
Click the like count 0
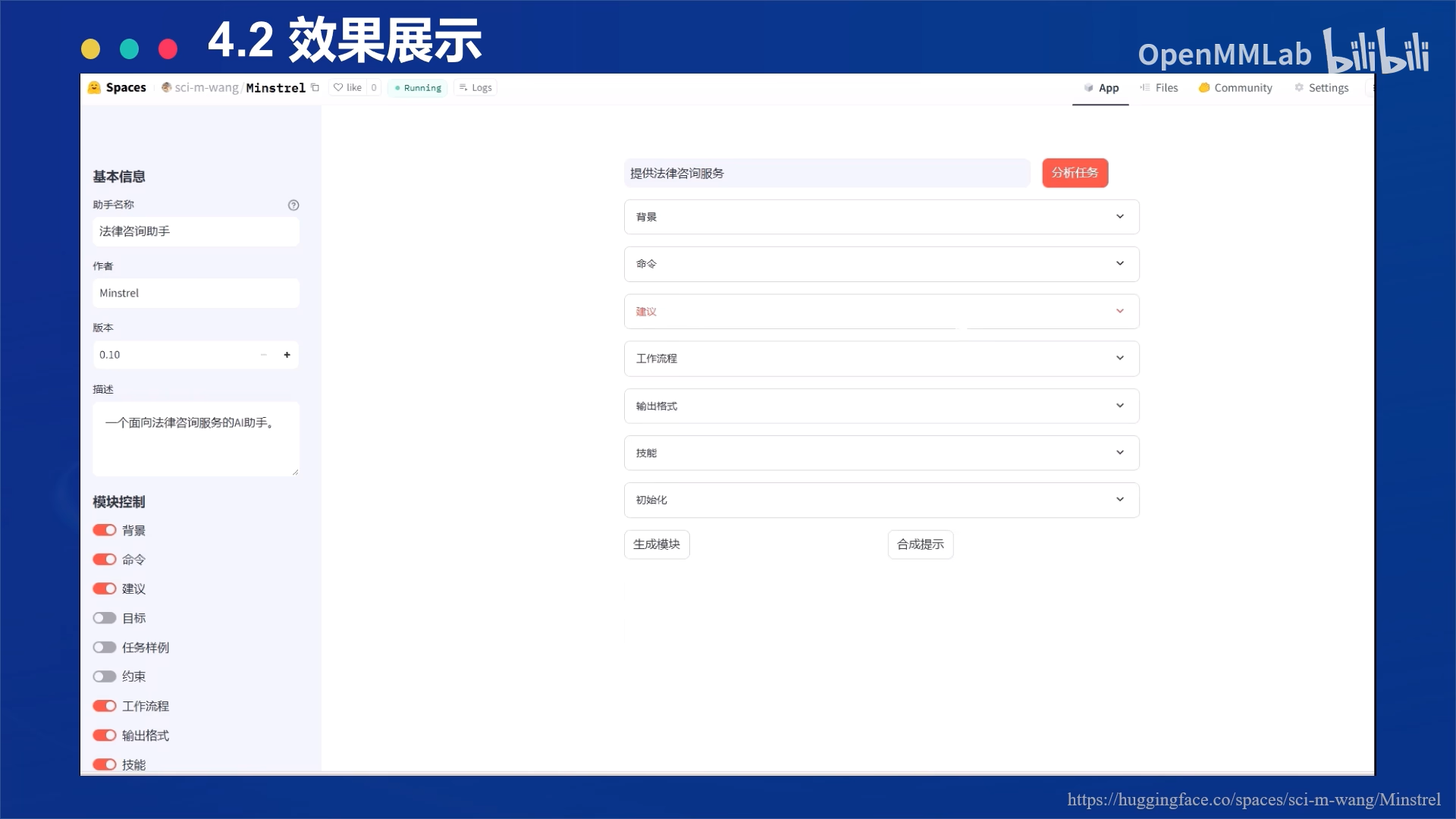(374, 87)
